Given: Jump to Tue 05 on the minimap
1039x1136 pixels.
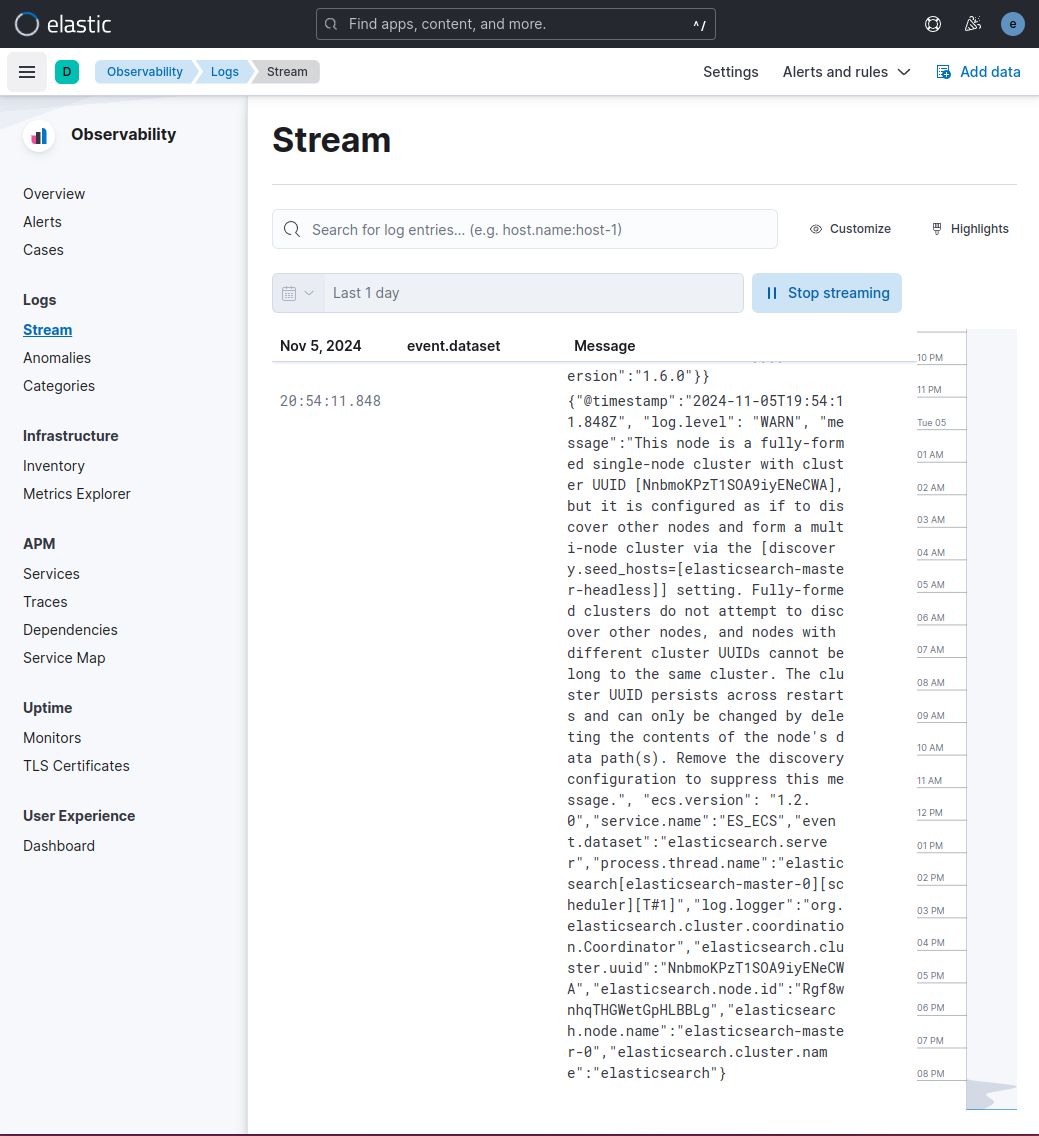Looking at the screenshot, I should point(931,423).
